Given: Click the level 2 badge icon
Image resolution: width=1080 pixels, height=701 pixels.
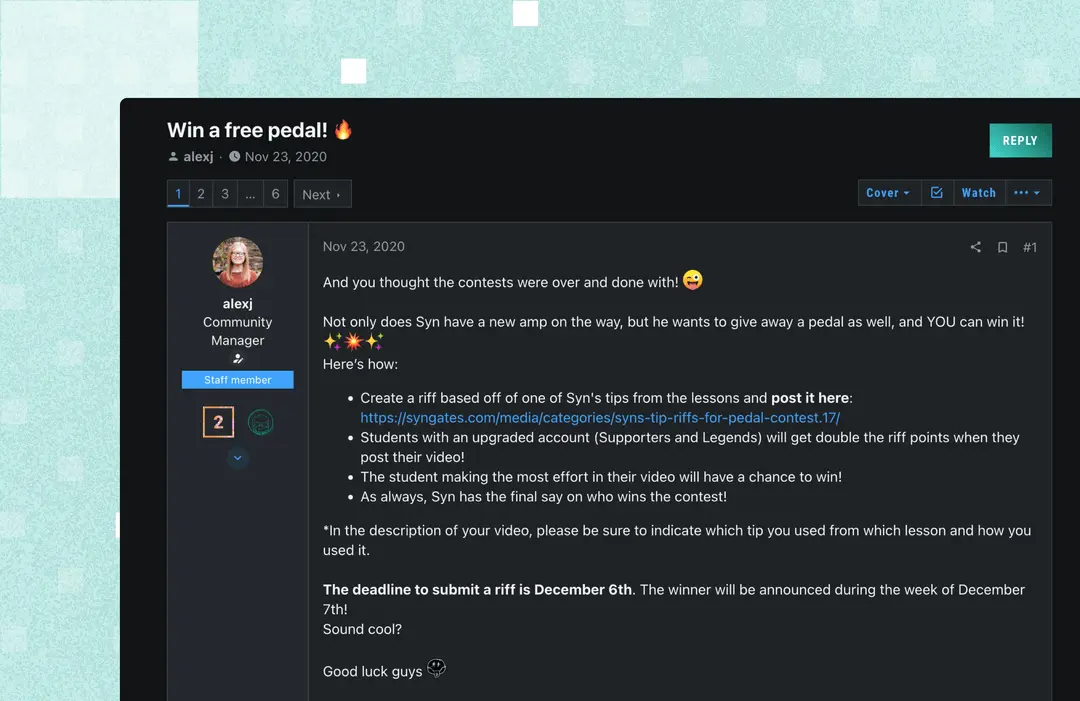Looking at the screenshot, I should [x=218, y=422].
